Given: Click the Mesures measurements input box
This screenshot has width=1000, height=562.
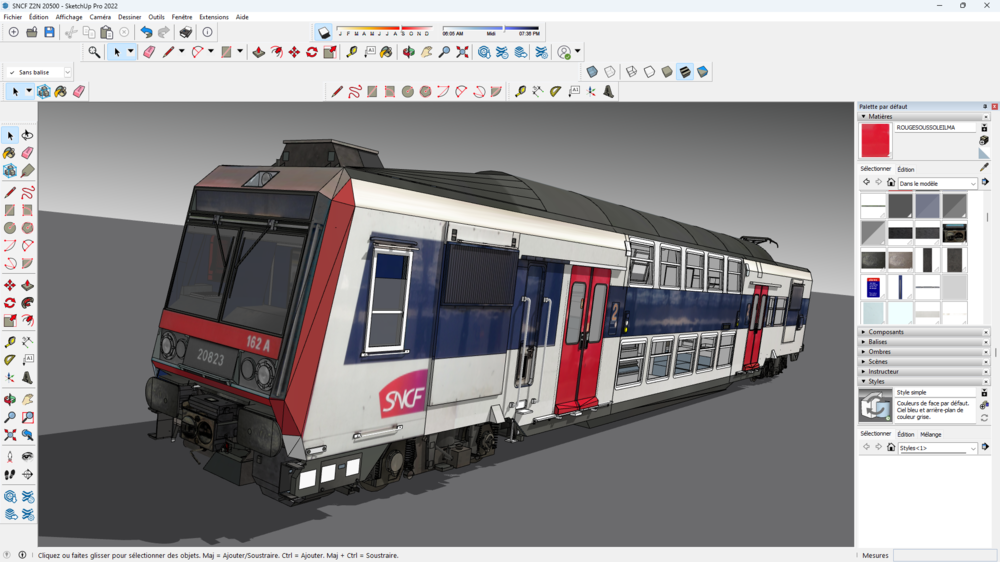Looking at the screenshot, I should tap(945, 556).
